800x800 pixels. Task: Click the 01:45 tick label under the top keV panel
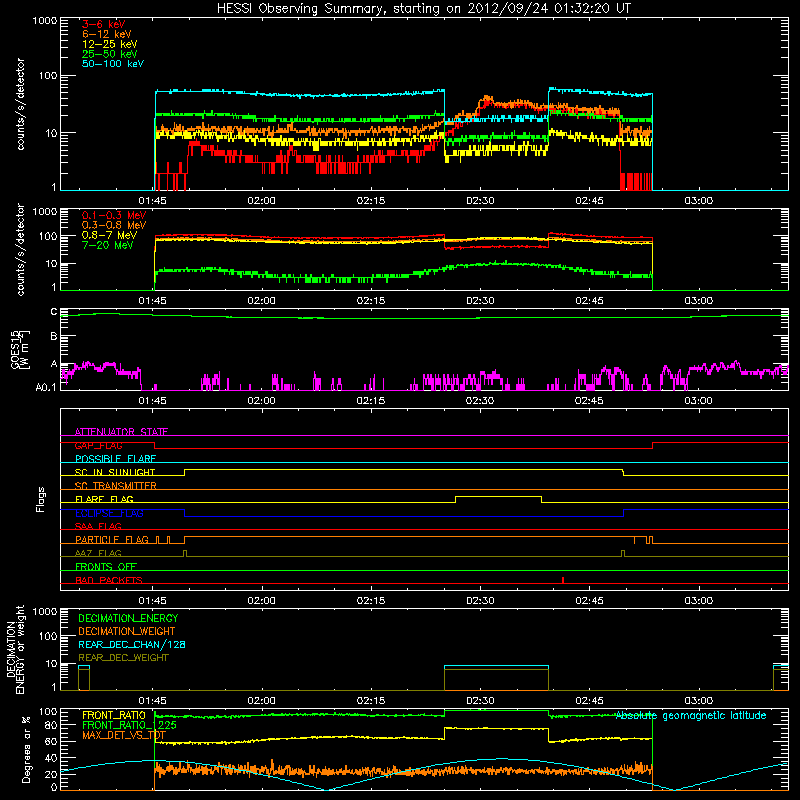pos(152,201)
